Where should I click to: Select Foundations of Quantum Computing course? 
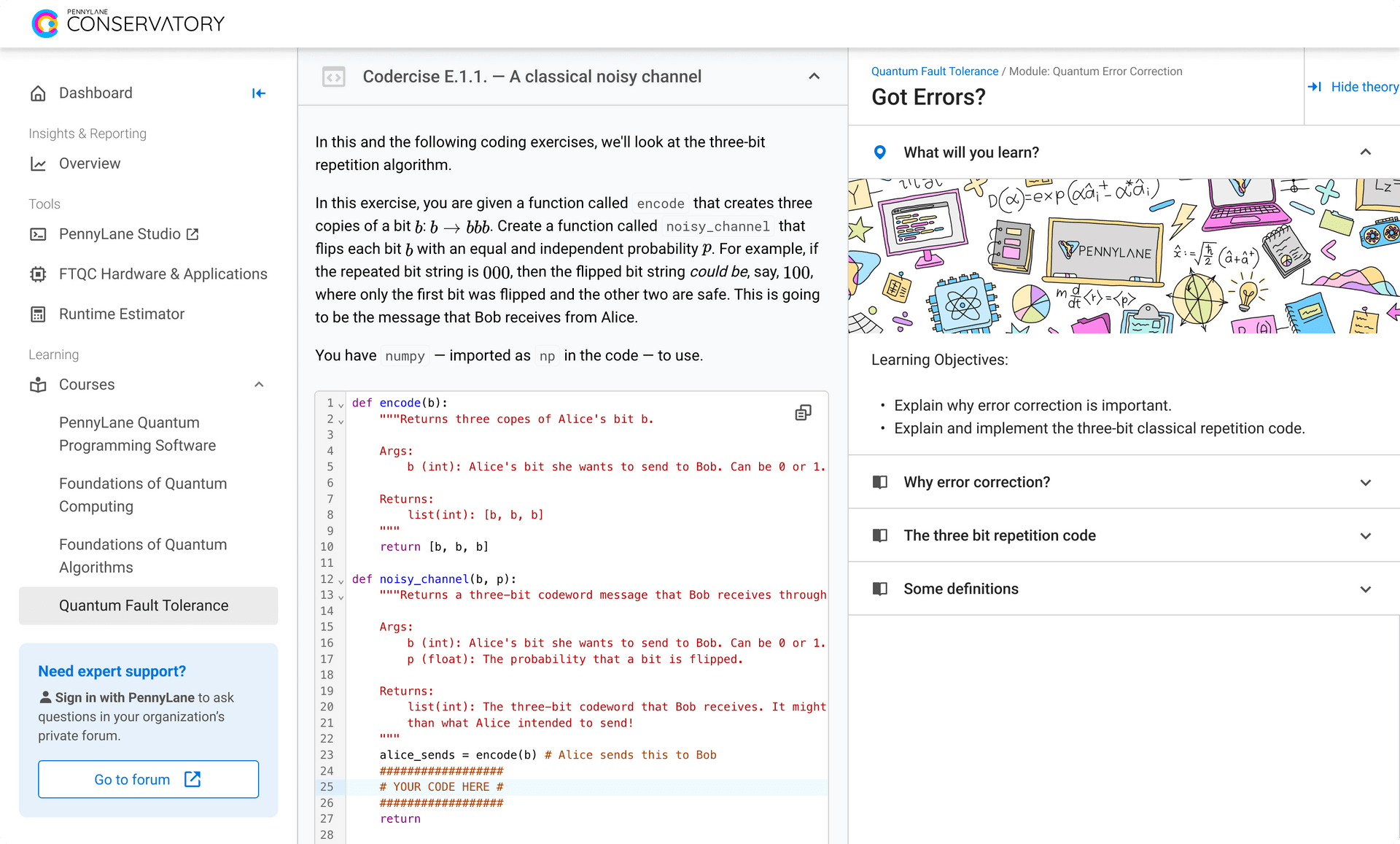pos(143,495)
